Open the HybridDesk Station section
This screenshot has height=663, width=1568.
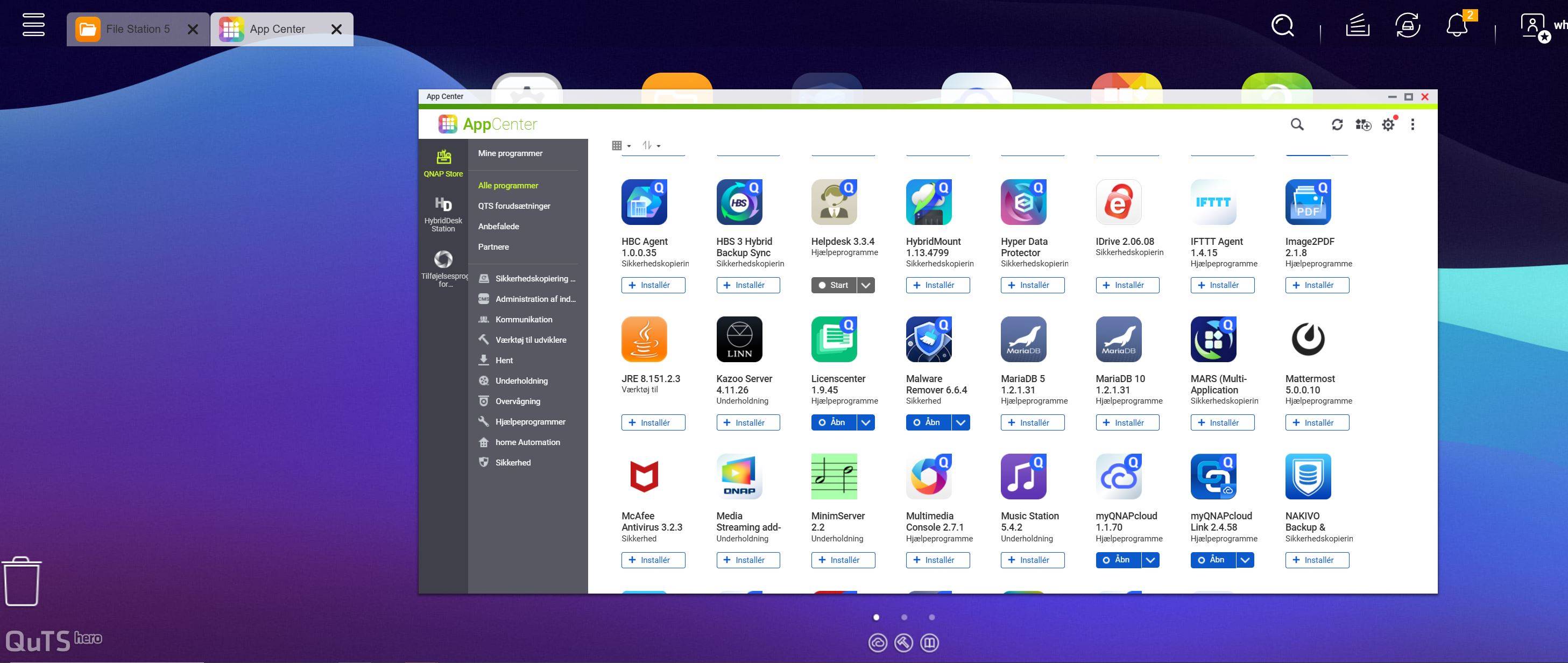(x=443, y=214)
